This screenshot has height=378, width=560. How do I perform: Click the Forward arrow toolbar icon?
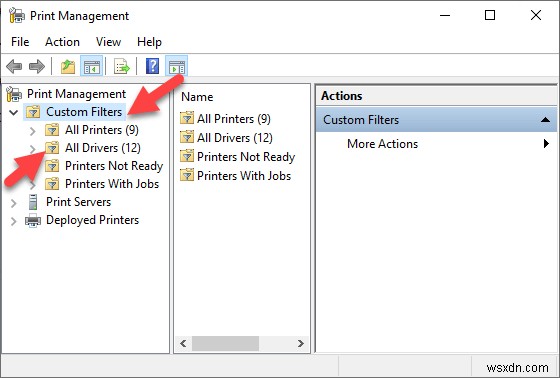click(37, 66)
